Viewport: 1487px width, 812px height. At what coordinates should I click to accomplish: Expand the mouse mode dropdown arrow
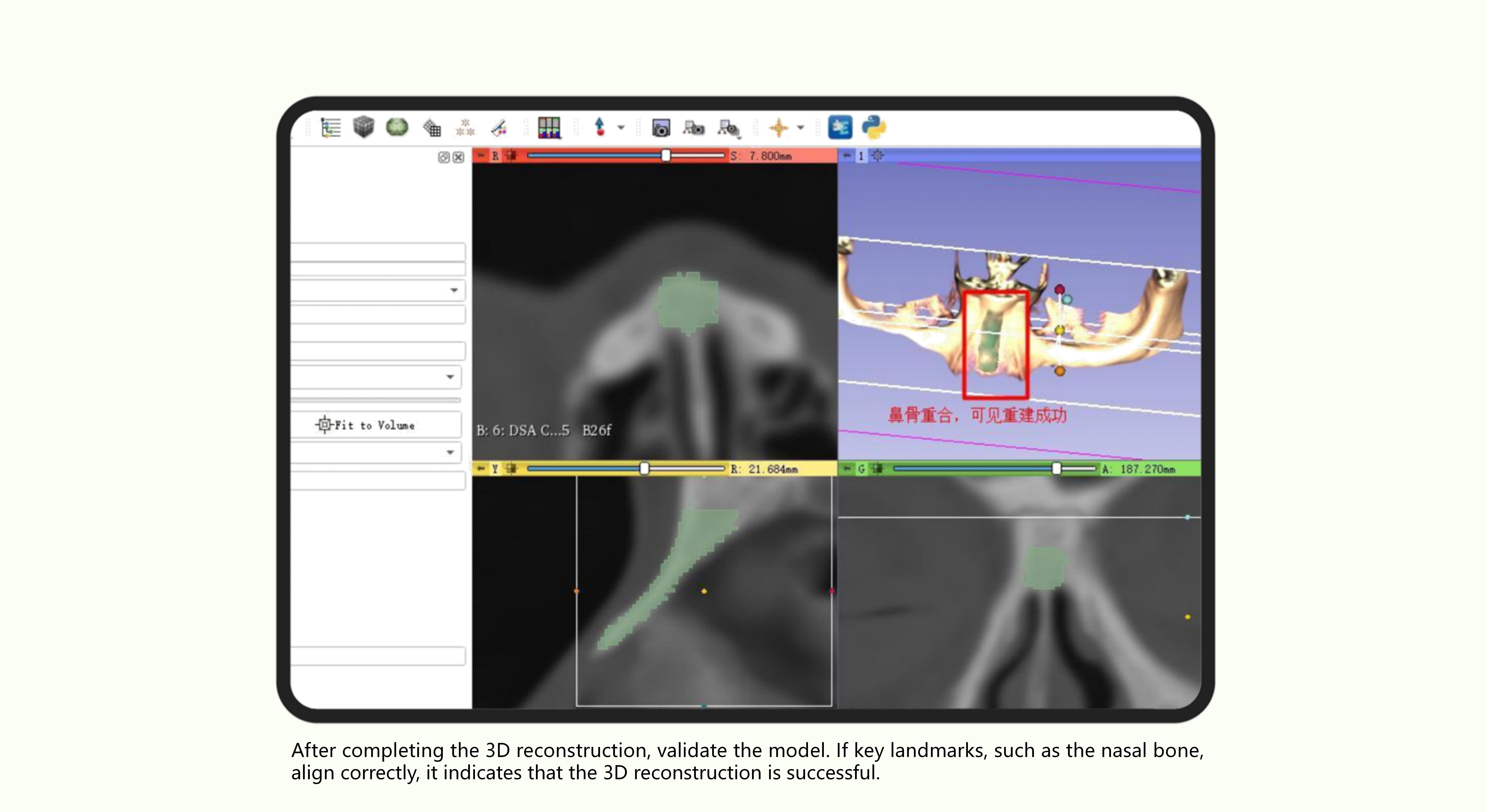pos(621,128)
